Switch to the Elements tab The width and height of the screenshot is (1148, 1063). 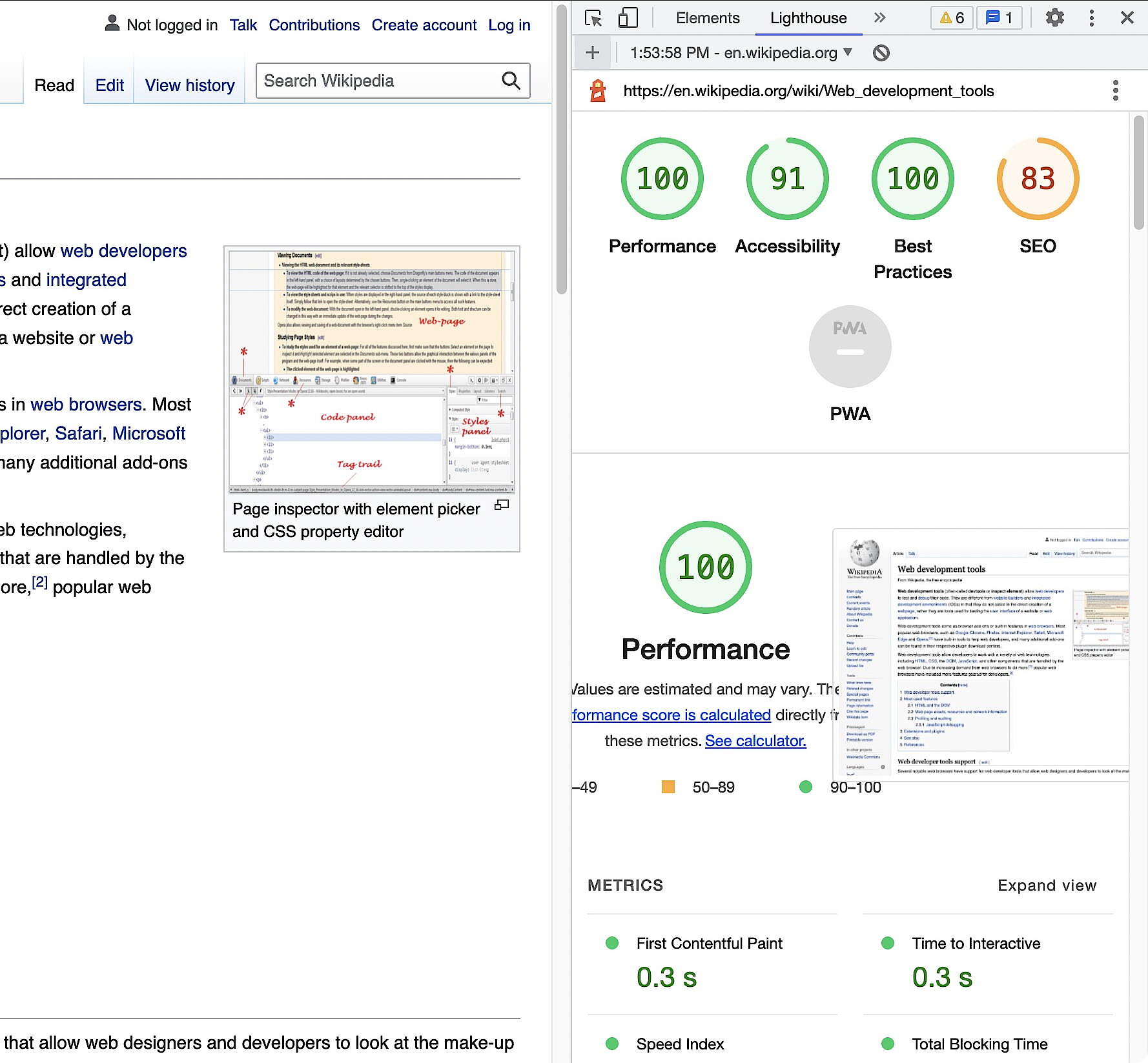pyautogui.click(x=707, y=17)
